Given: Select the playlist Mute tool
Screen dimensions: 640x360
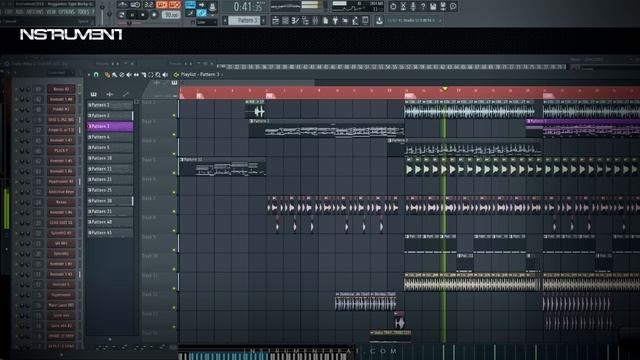Looking at the screenshot, I should coord(129,75).
